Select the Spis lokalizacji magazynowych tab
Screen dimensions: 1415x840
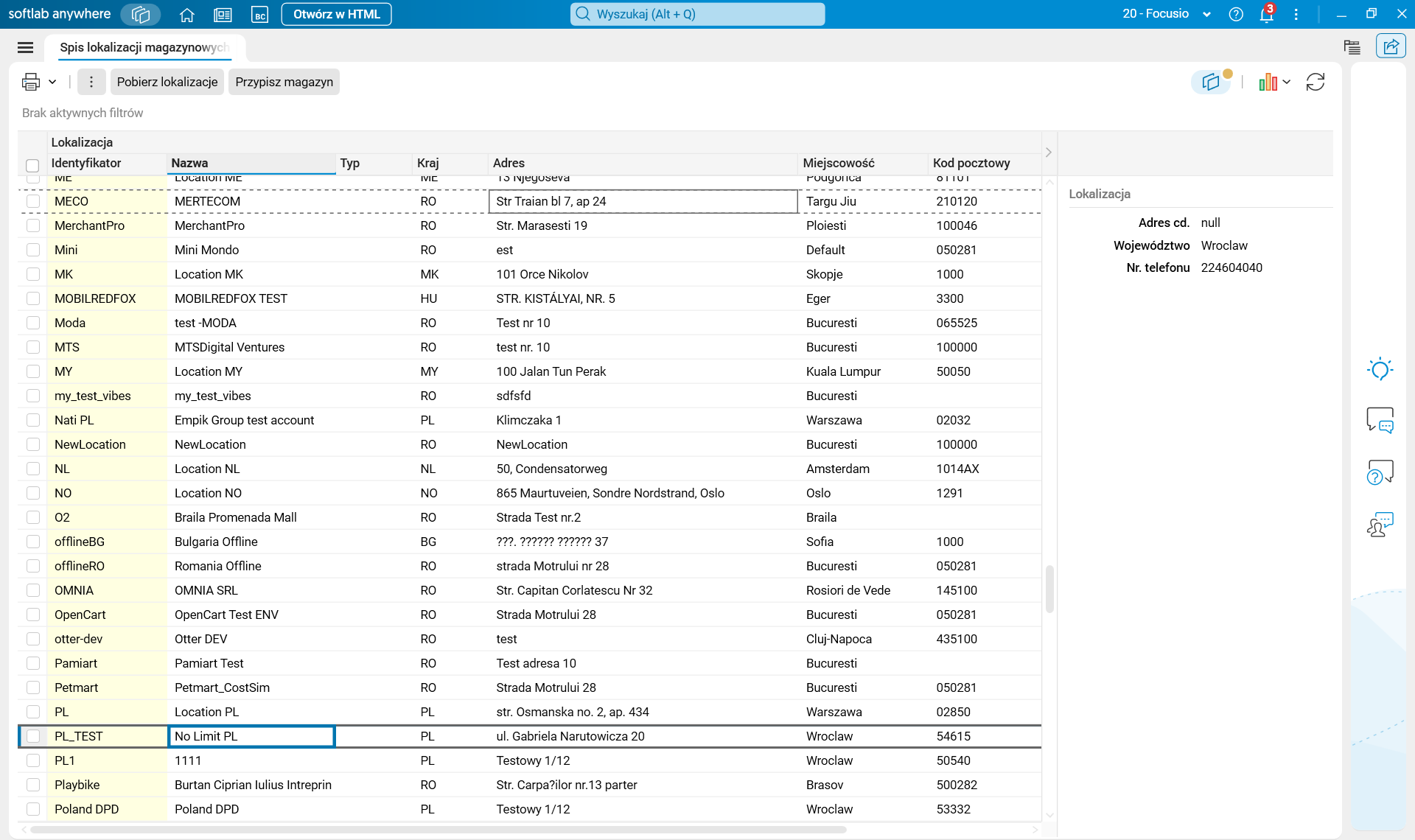pos(144,47)
